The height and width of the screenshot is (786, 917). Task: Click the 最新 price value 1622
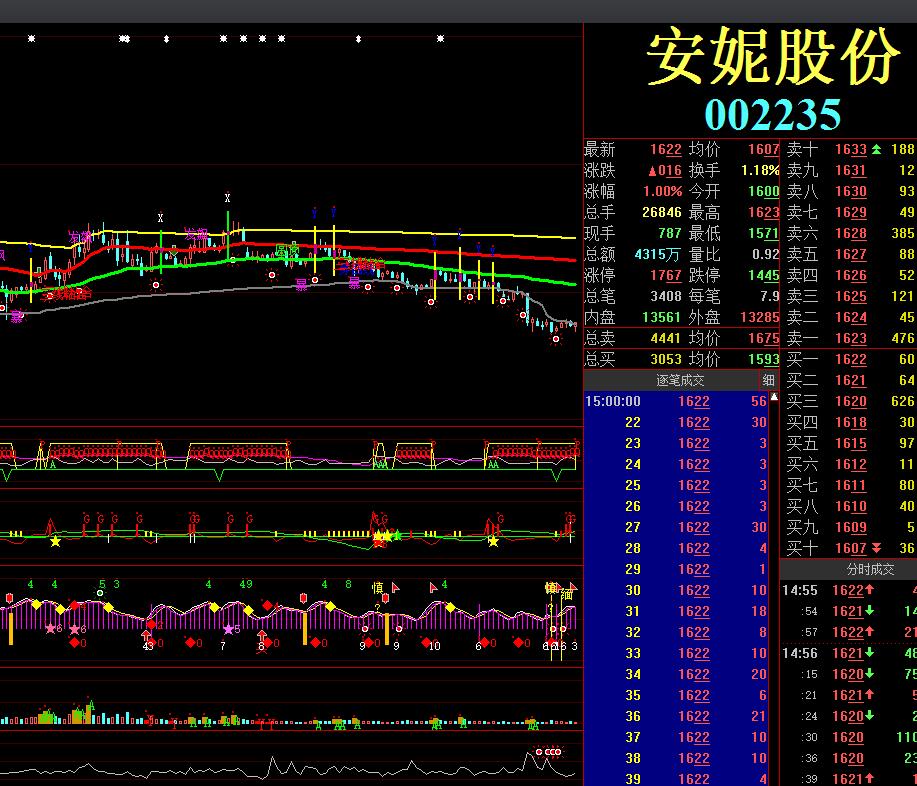666,150
